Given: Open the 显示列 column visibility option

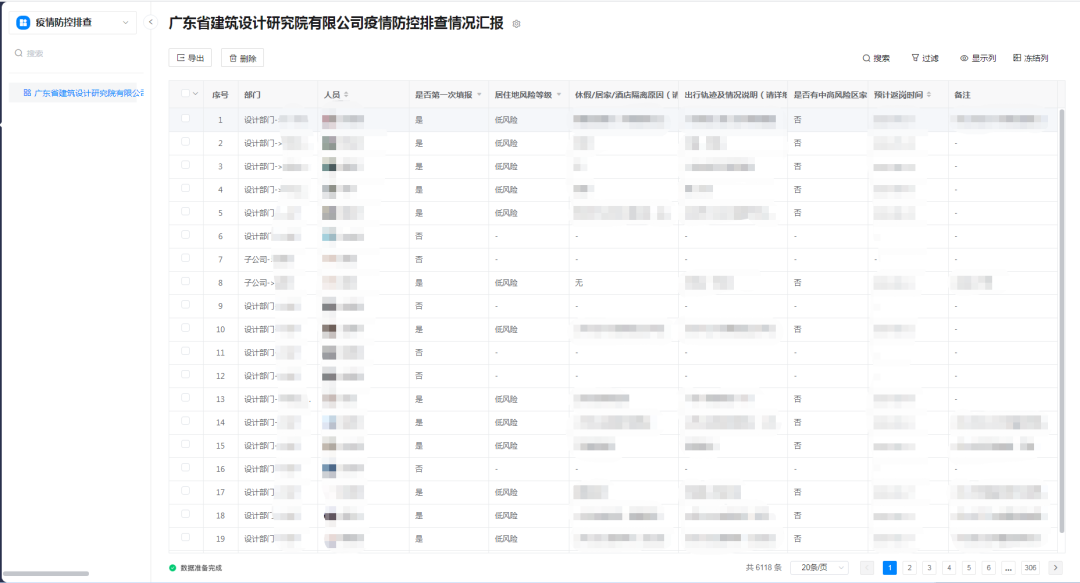Looking at the screenshot, I should click(x=978, y=58).
